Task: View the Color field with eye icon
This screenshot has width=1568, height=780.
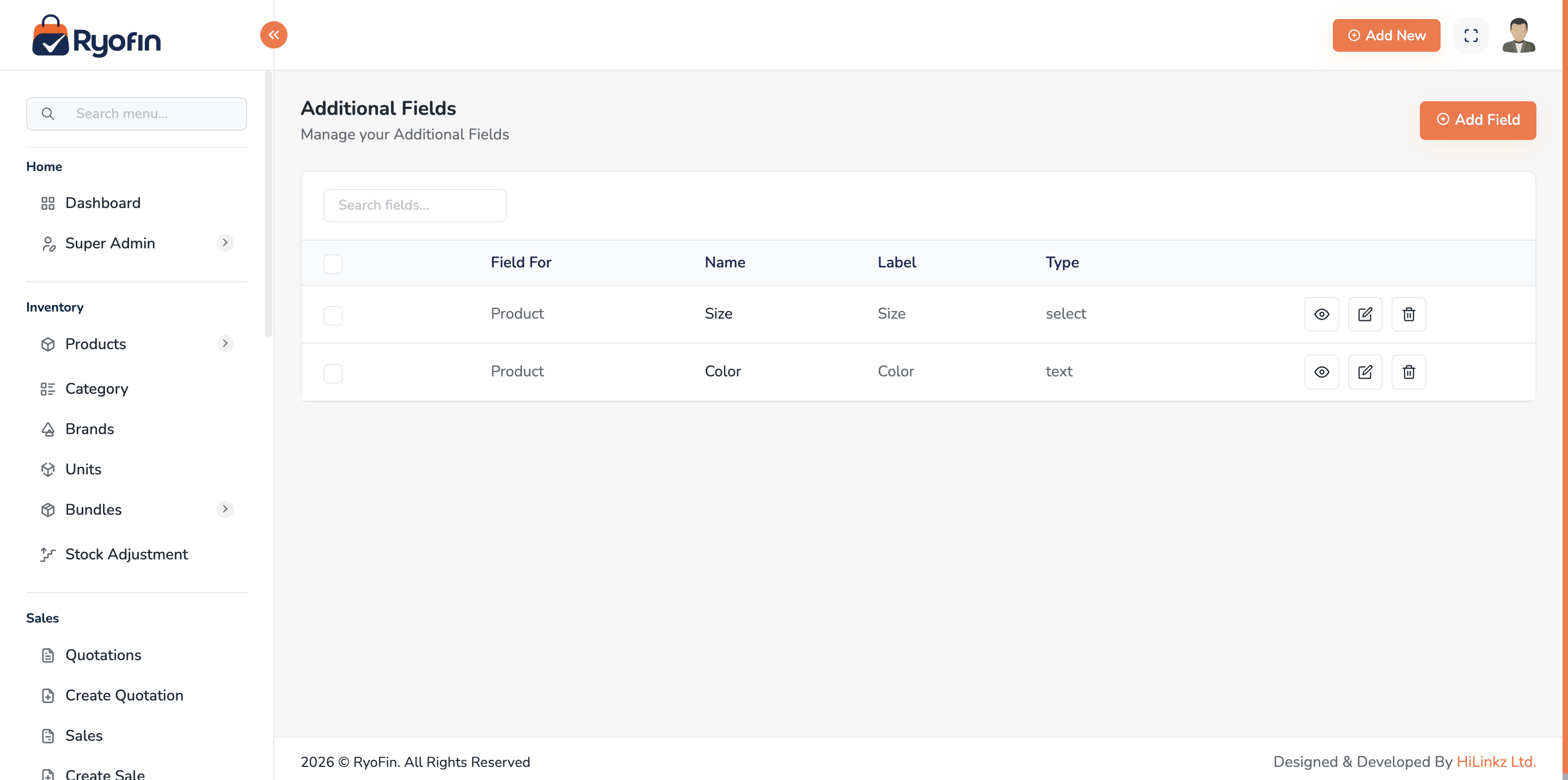Action: point(1321,372)
